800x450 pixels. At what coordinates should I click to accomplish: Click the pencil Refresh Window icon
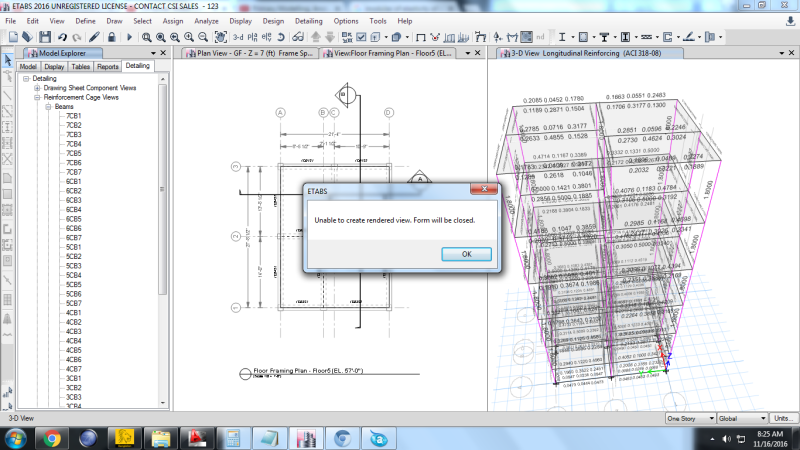pyautogui.click(x=94, y=37)
